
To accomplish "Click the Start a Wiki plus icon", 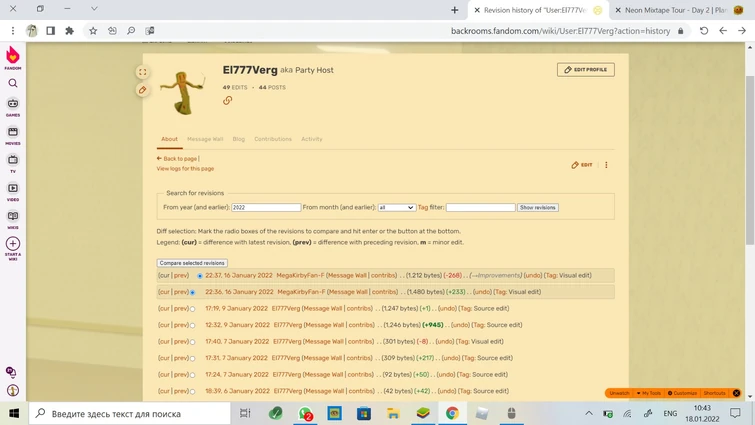I will coord(13,244).
